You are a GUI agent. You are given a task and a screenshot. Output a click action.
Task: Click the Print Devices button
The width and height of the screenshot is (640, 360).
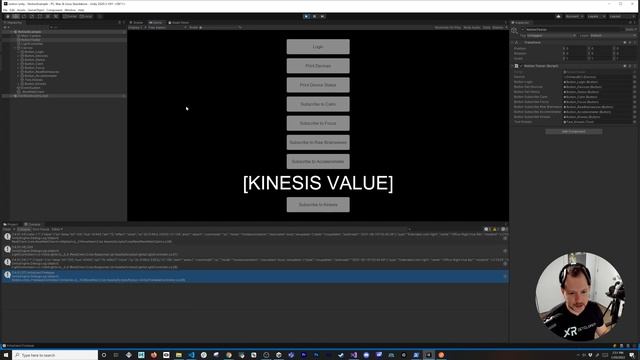pyautogui.click(x=318, y=66)
